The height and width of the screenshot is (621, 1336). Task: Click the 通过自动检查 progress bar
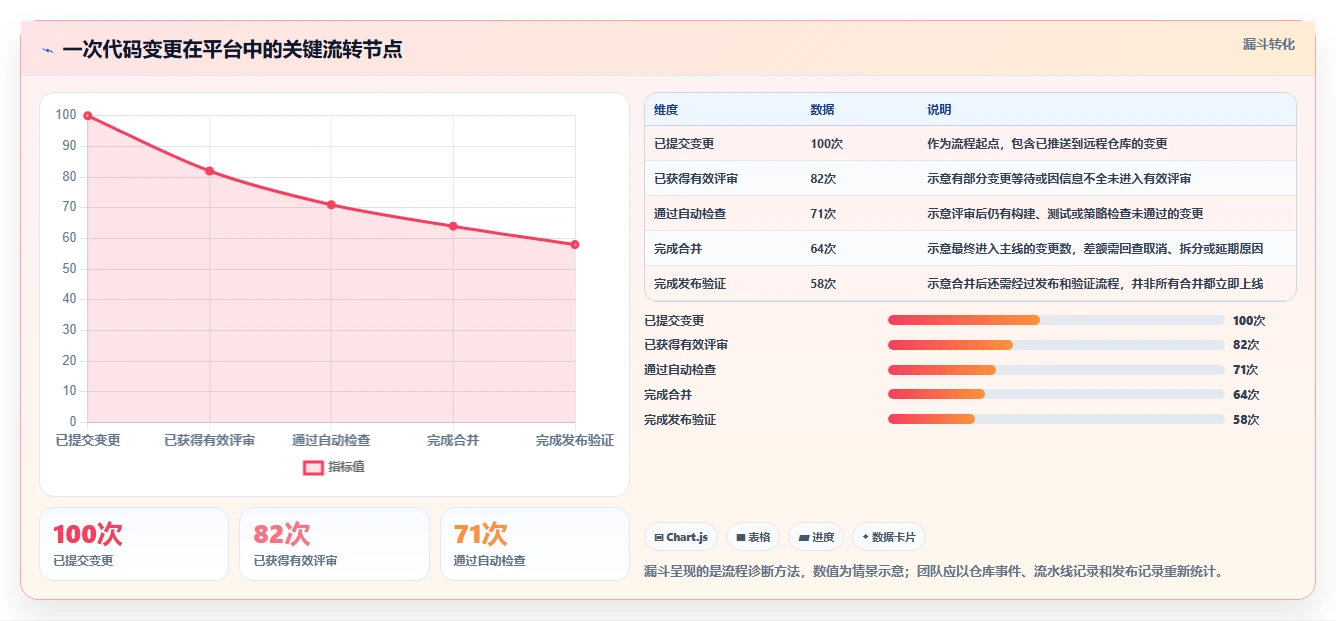1056,370
